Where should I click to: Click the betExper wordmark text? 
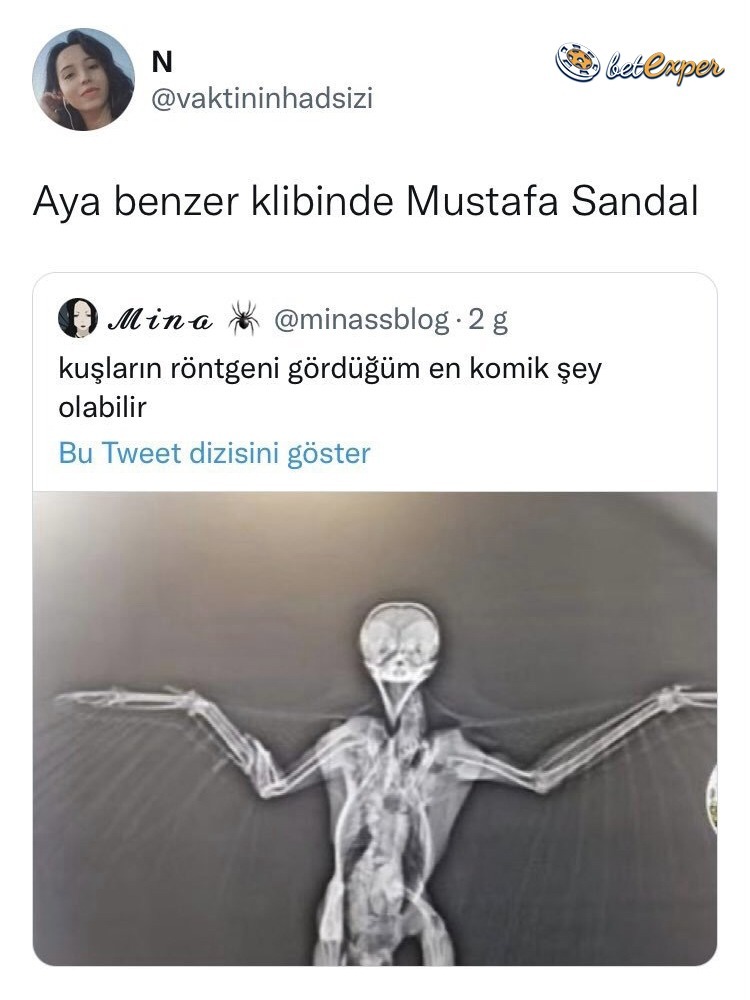tap(665, 66)
